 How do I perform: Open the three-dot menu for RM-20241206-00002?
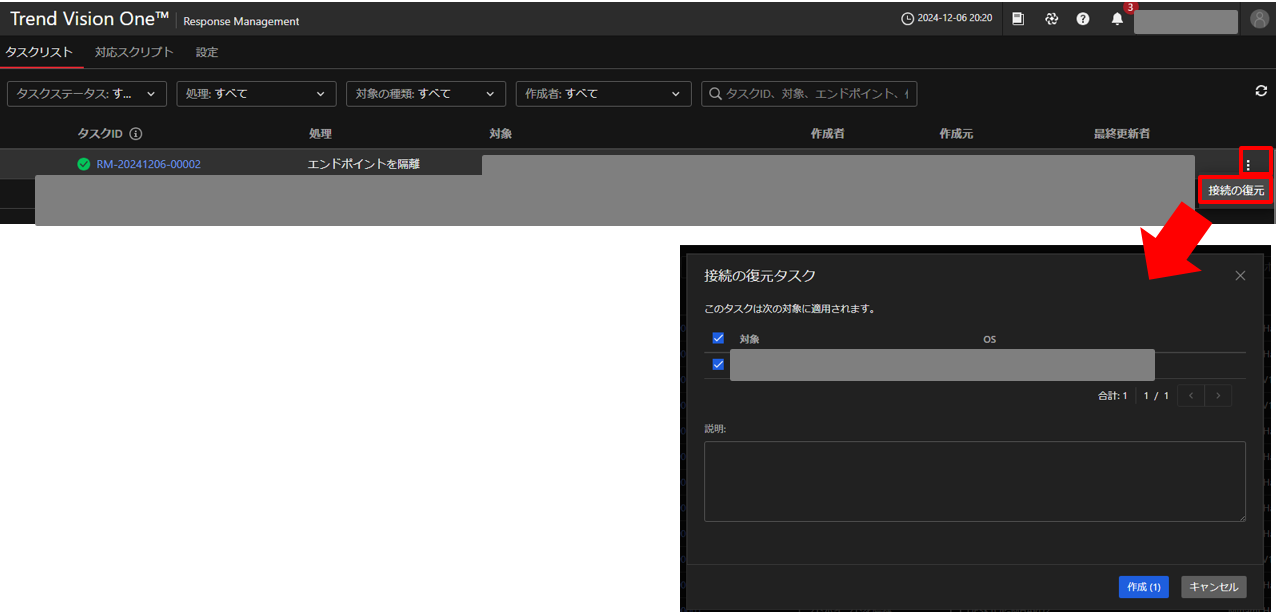click(1247, 165)
